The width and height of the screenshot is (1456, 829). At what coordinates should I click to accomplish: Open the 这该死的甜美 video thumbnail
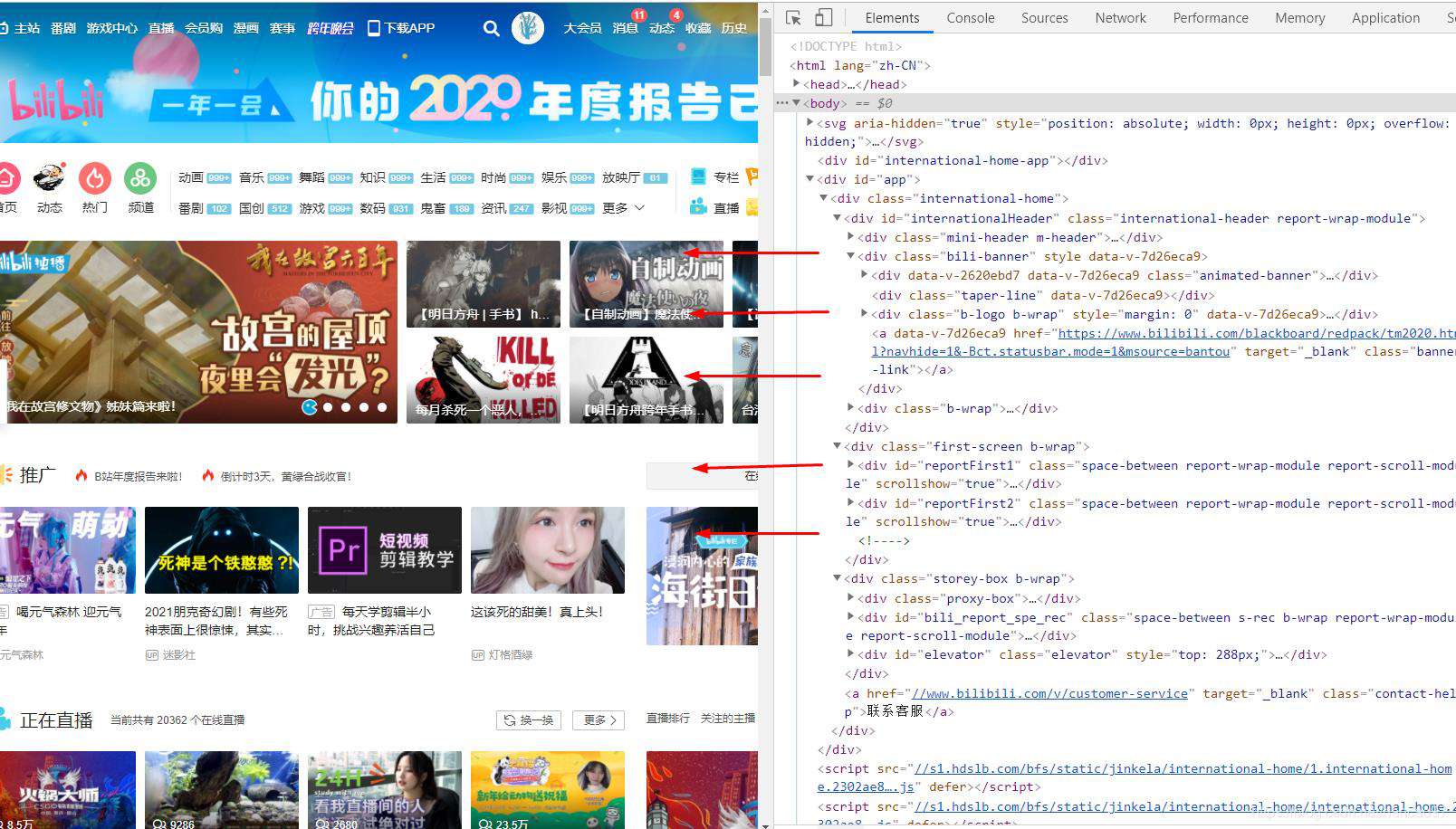548,550
